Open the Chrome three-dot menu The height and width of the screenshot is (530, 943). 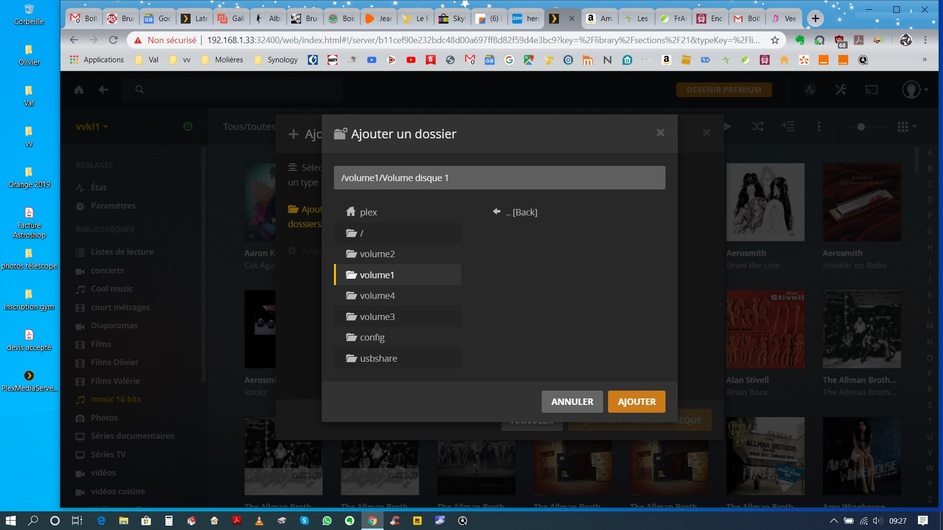926,40
